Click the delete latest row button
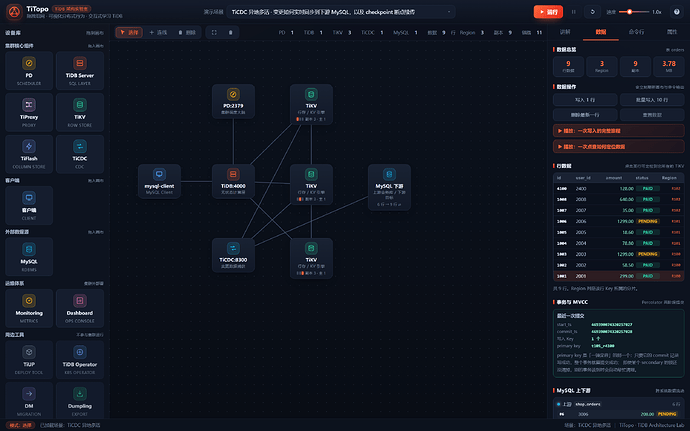 tap(585, 115)
